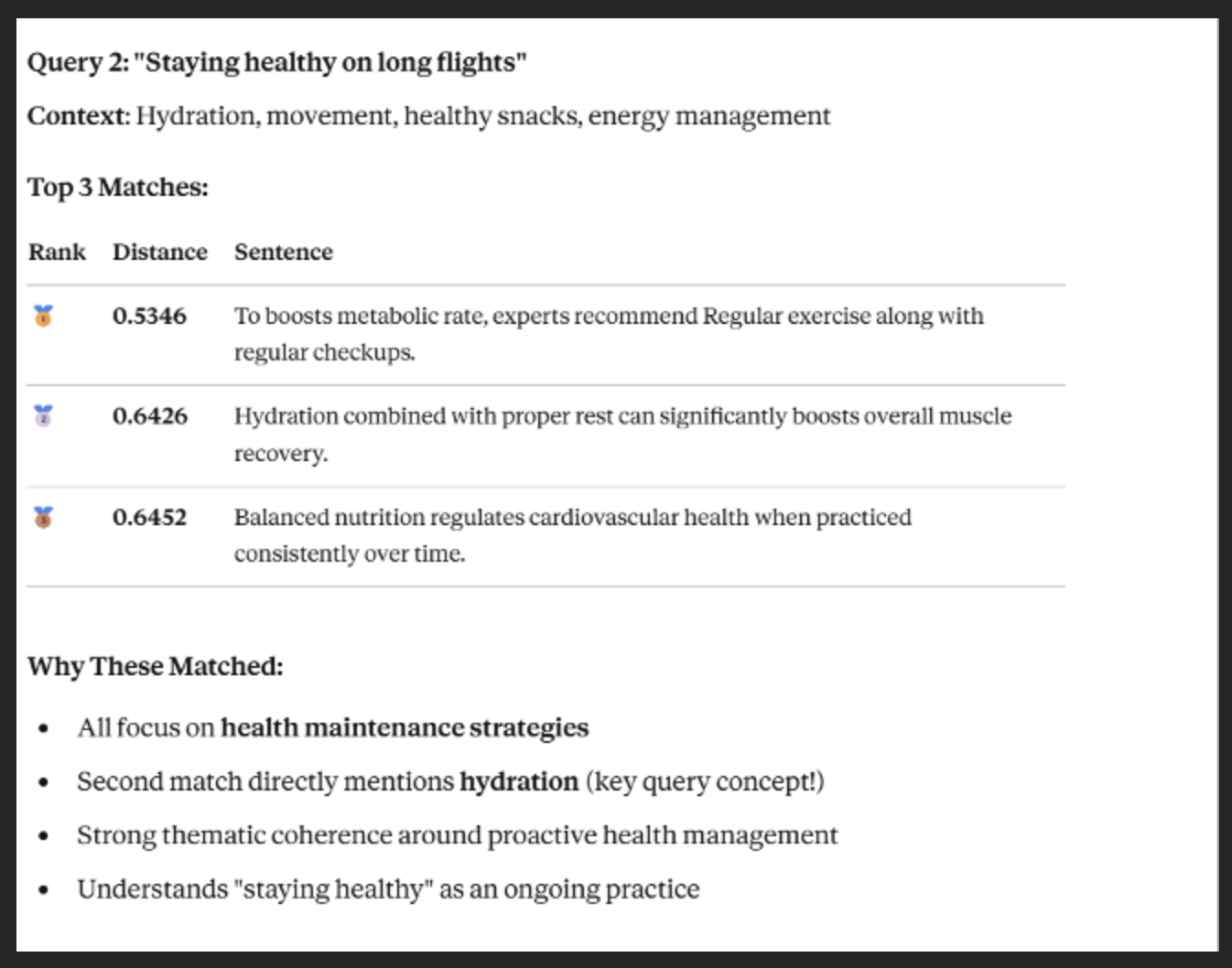The width and height of the screenshot is (1232, 968).
Task: Click the distance value 0.6452
Action: point(149,518)
